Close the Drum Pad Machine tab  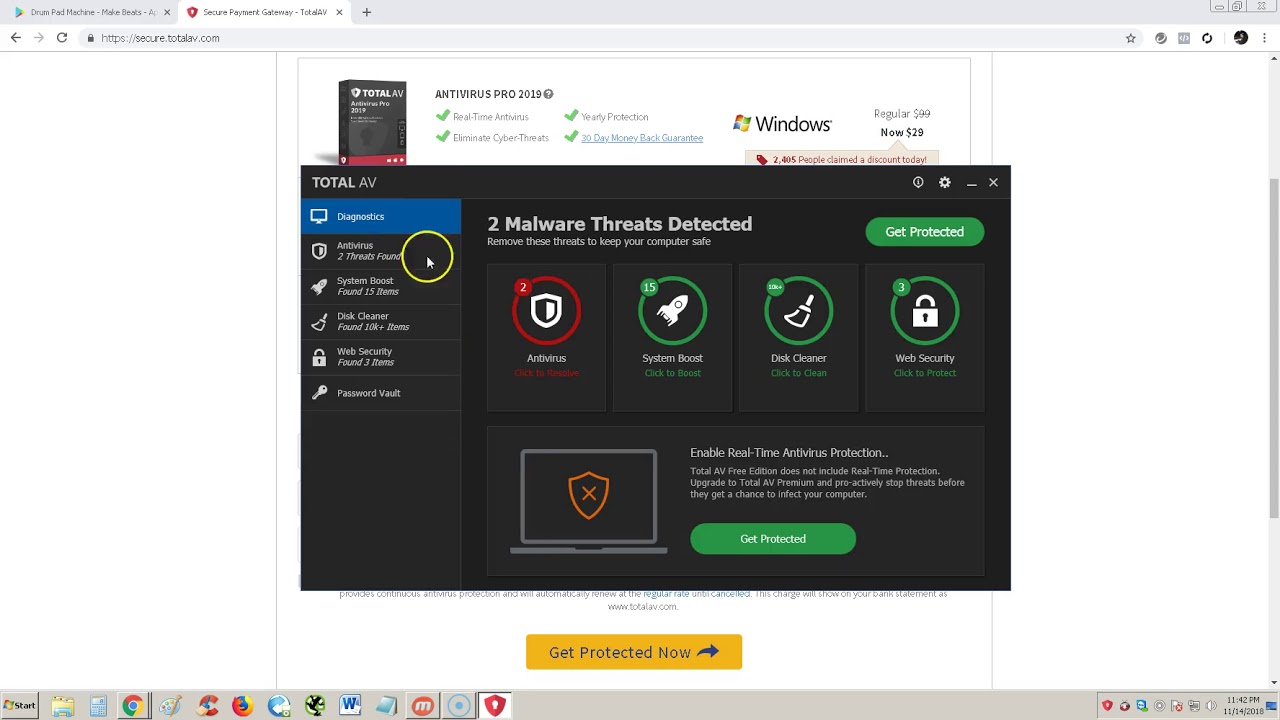coord(167,12)
